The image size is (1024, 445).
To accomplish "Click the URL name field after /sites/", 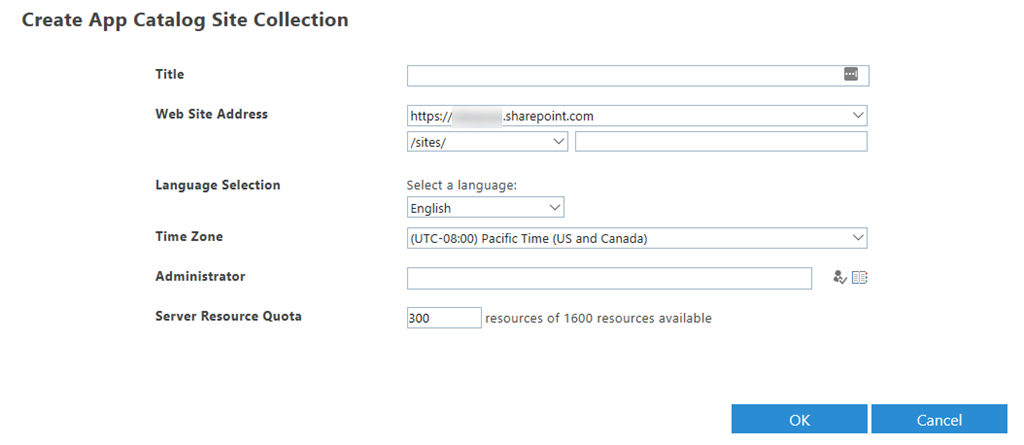I will point(721,142).
